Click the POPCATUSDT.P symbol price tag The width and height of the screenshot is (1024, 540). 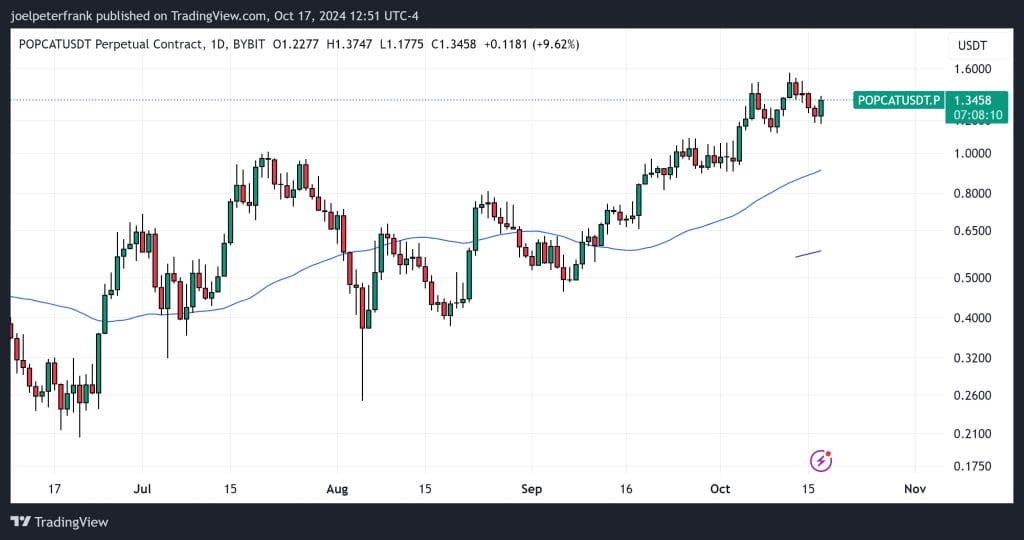coord(899,100)
